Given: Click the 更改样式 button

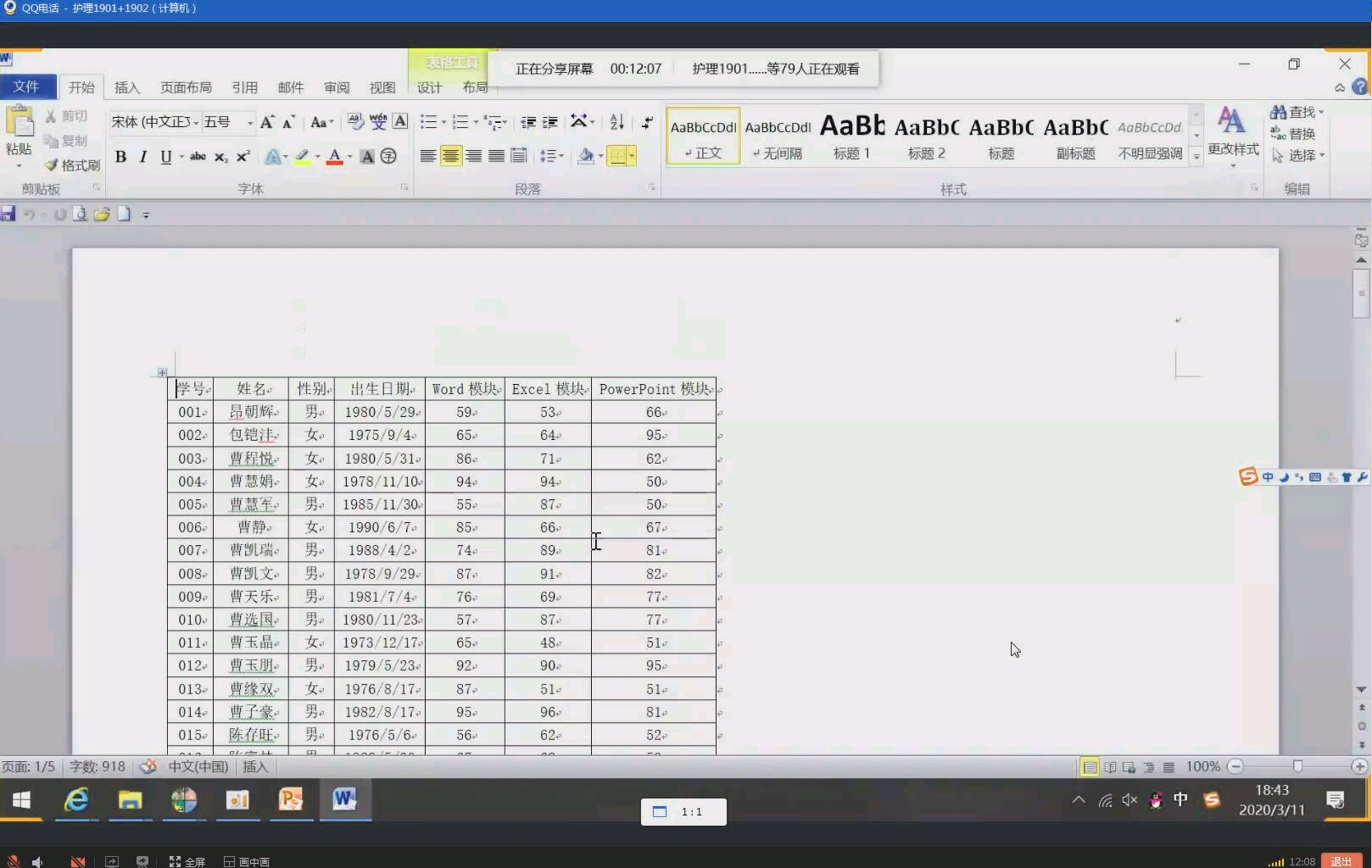Looking at the screenshot, I should click(1233, 136).
